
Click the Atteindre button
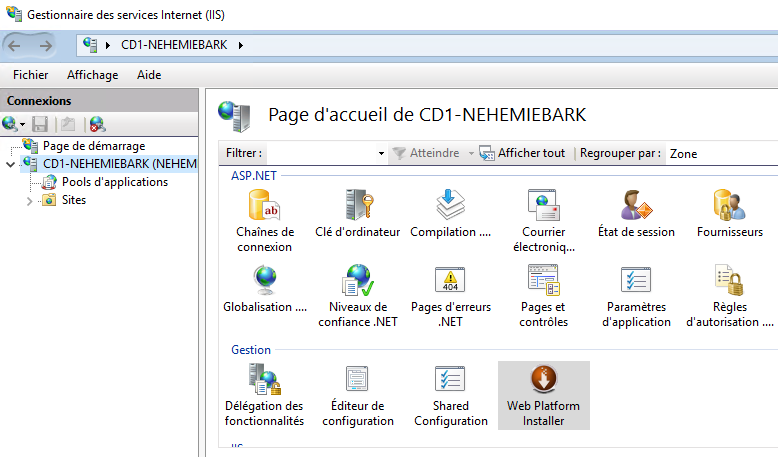[426, 153]
